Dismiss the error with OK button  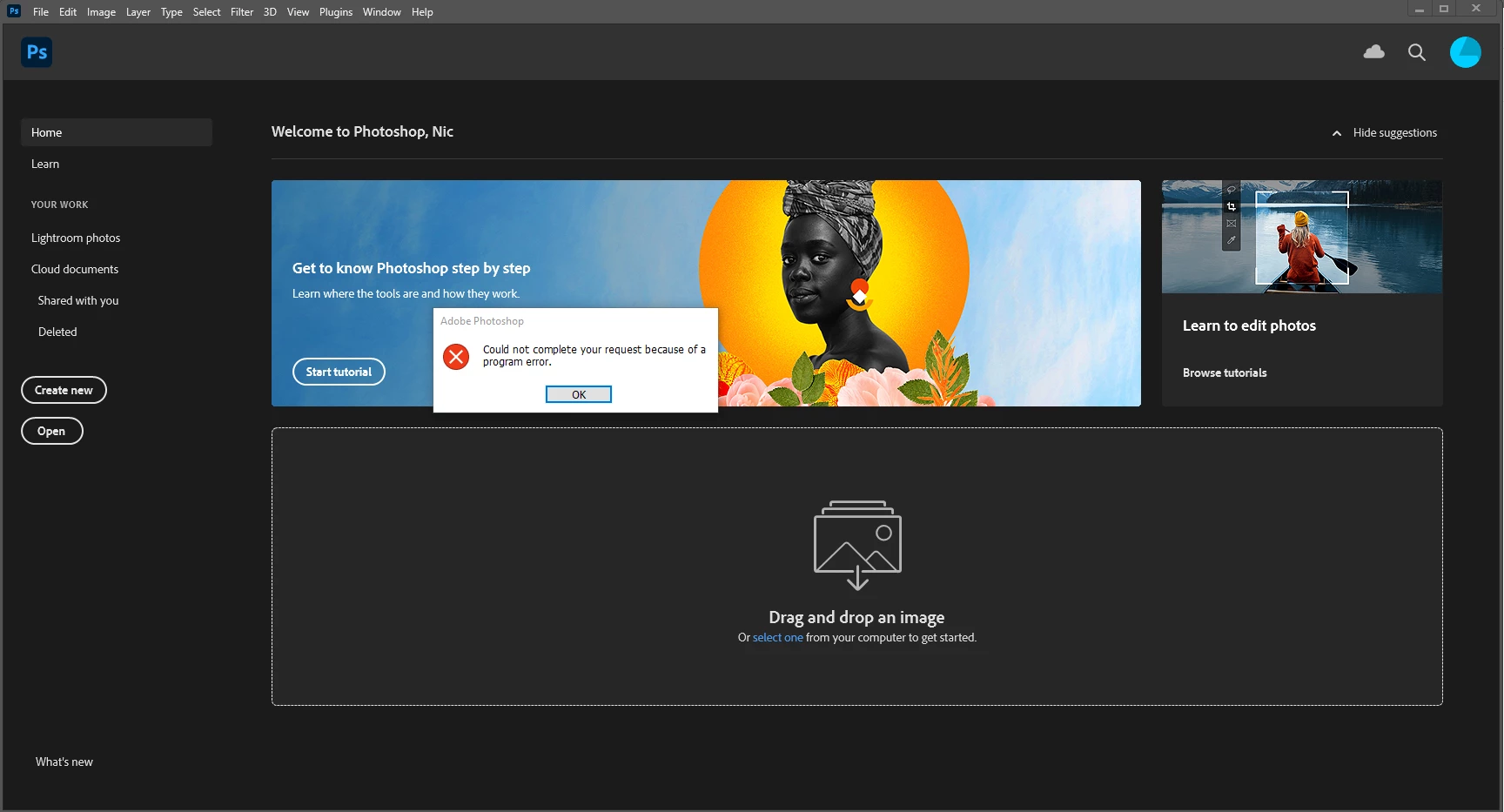[579, 394]
